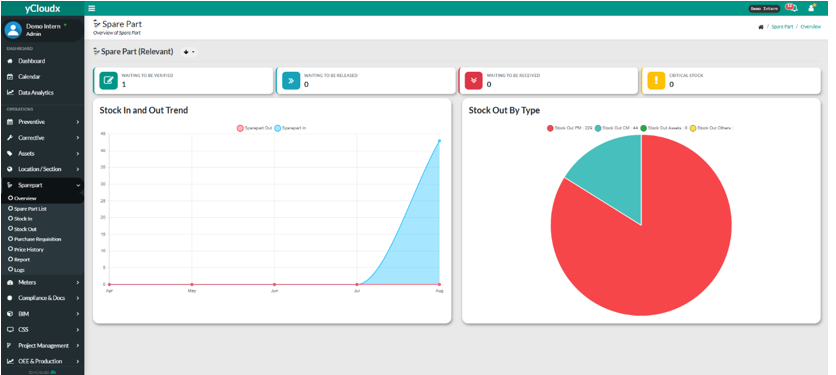Screen dimensions: 836x375
Task: Toggle Stock Out Assets legend item
Action: pos(664,128)
